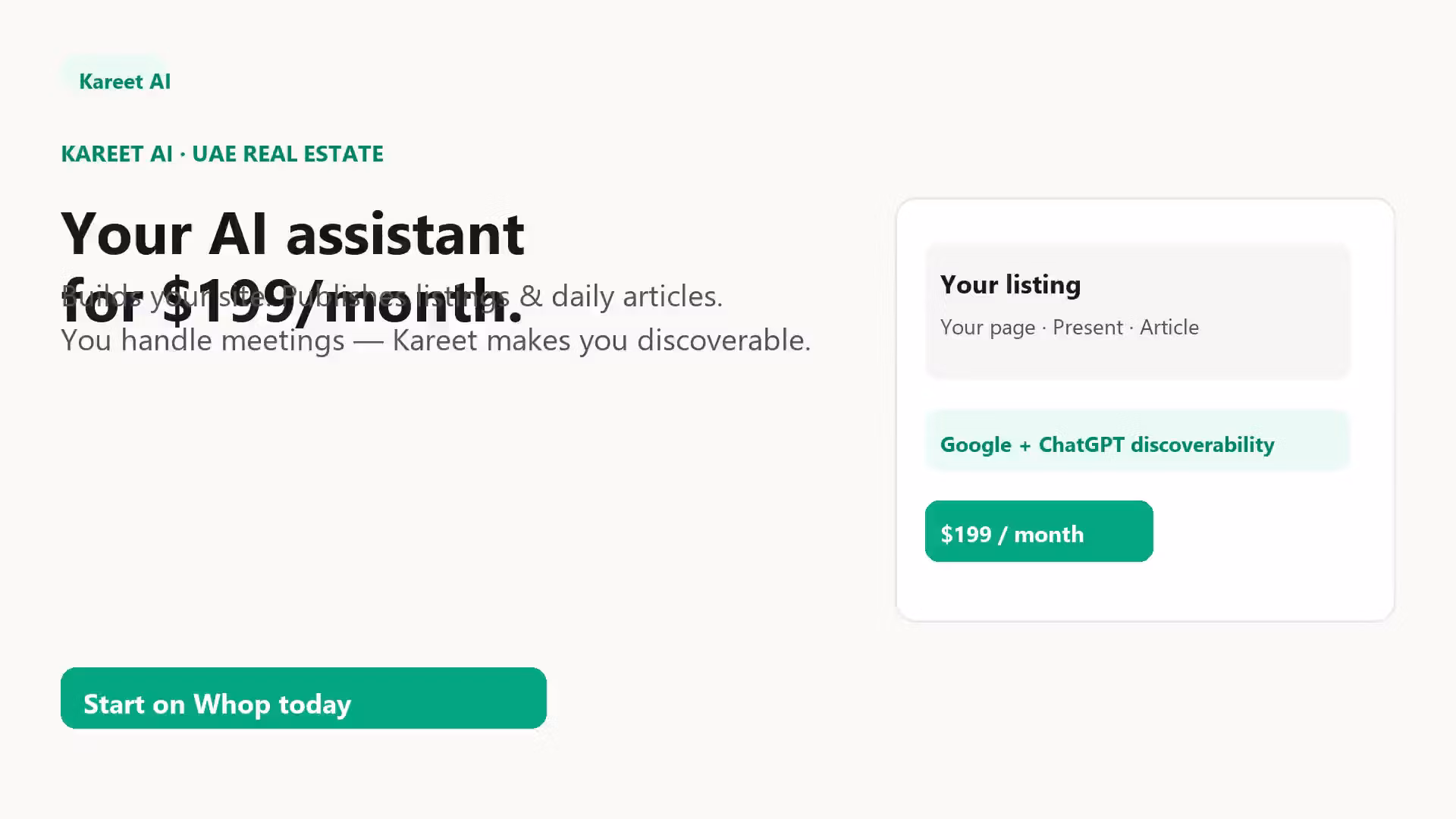The height and width of the screenshot is (819, 1456).
Task: Click the Kareet AI logo badge
Action: point(124,81)
